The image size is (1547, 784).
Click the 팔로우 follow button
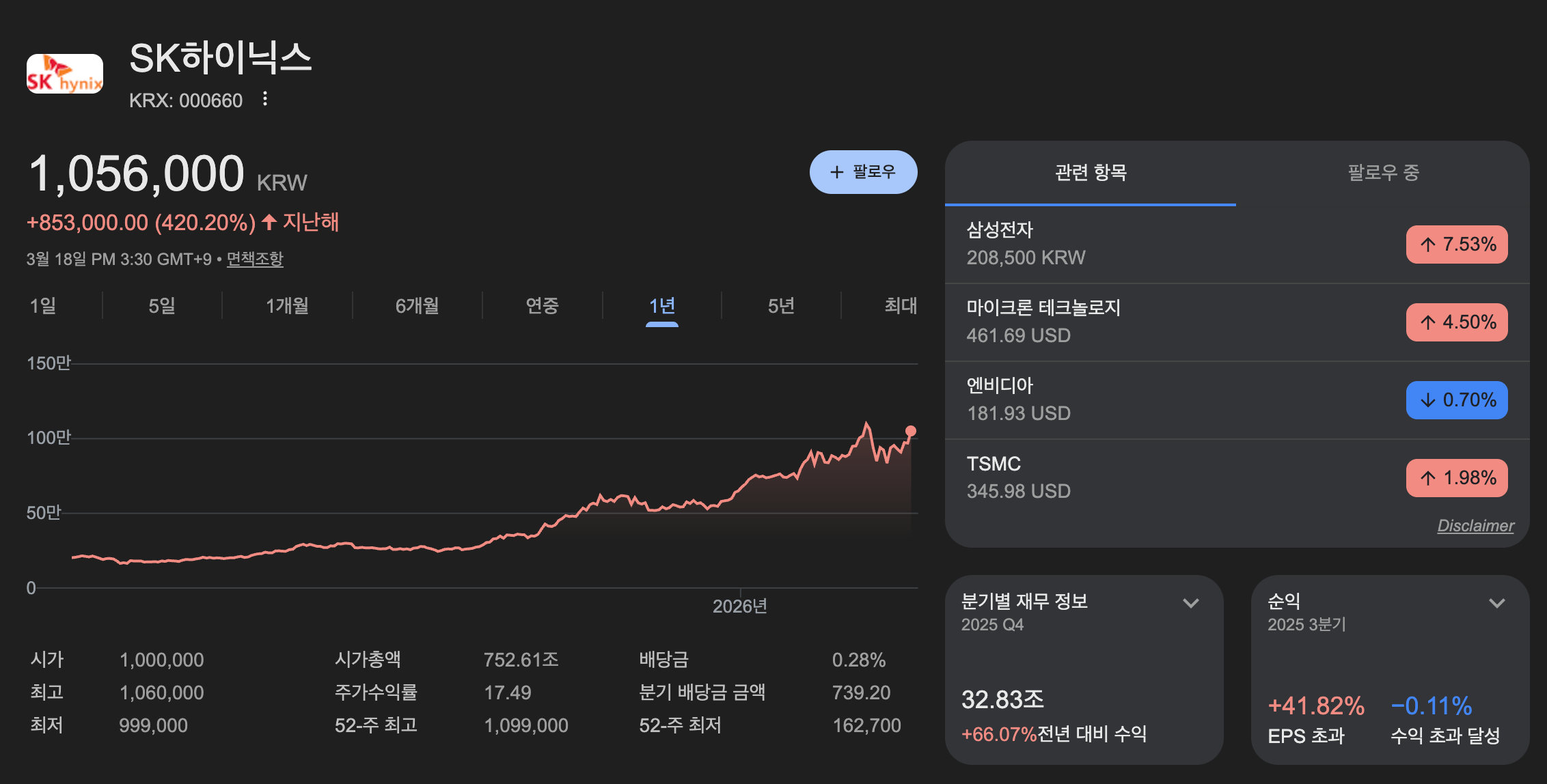(863, 172)
